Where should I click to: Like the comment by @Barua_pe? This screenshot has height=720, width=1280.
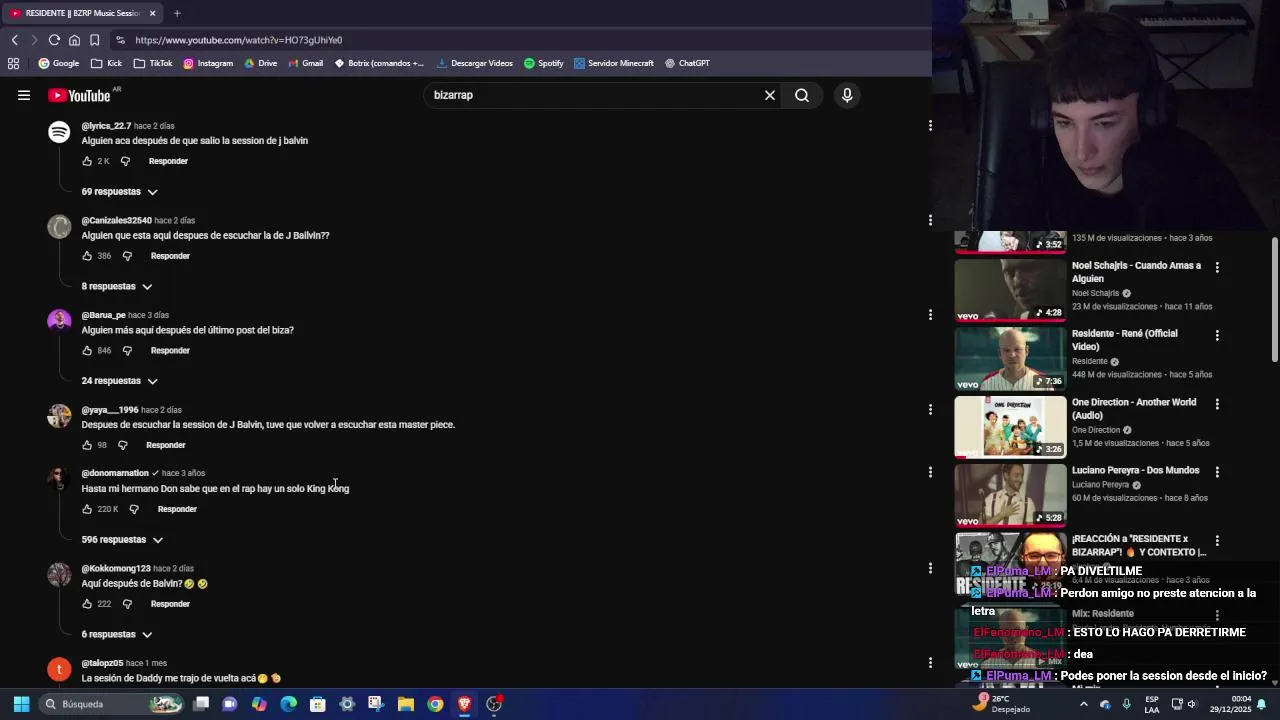pyautogui.click(x=87, y=351)
